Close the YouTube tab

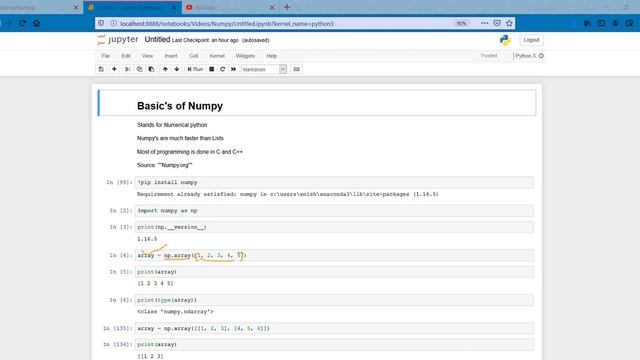tap(272, 7)
